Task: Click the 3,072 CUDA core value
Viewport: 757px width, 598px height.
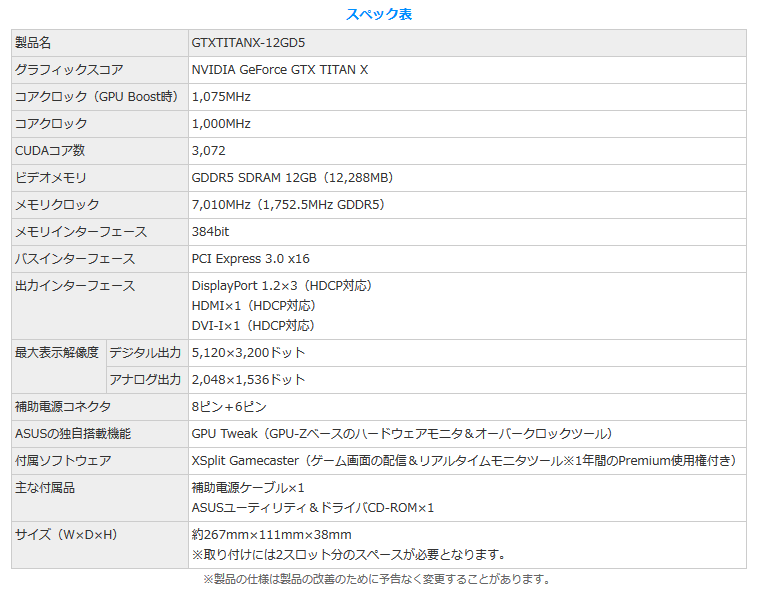Action: tap(208, 151)
